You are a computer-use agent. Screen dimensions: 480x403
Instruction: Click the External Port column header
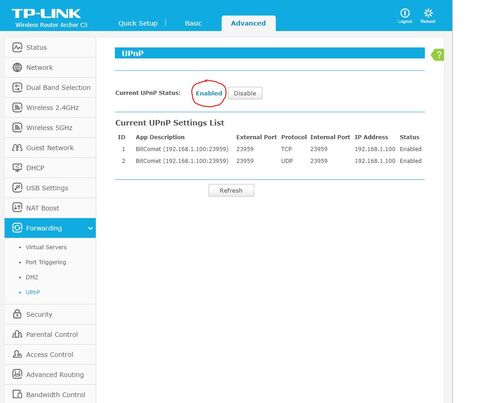pyautogui.click(x=256, y=137)
